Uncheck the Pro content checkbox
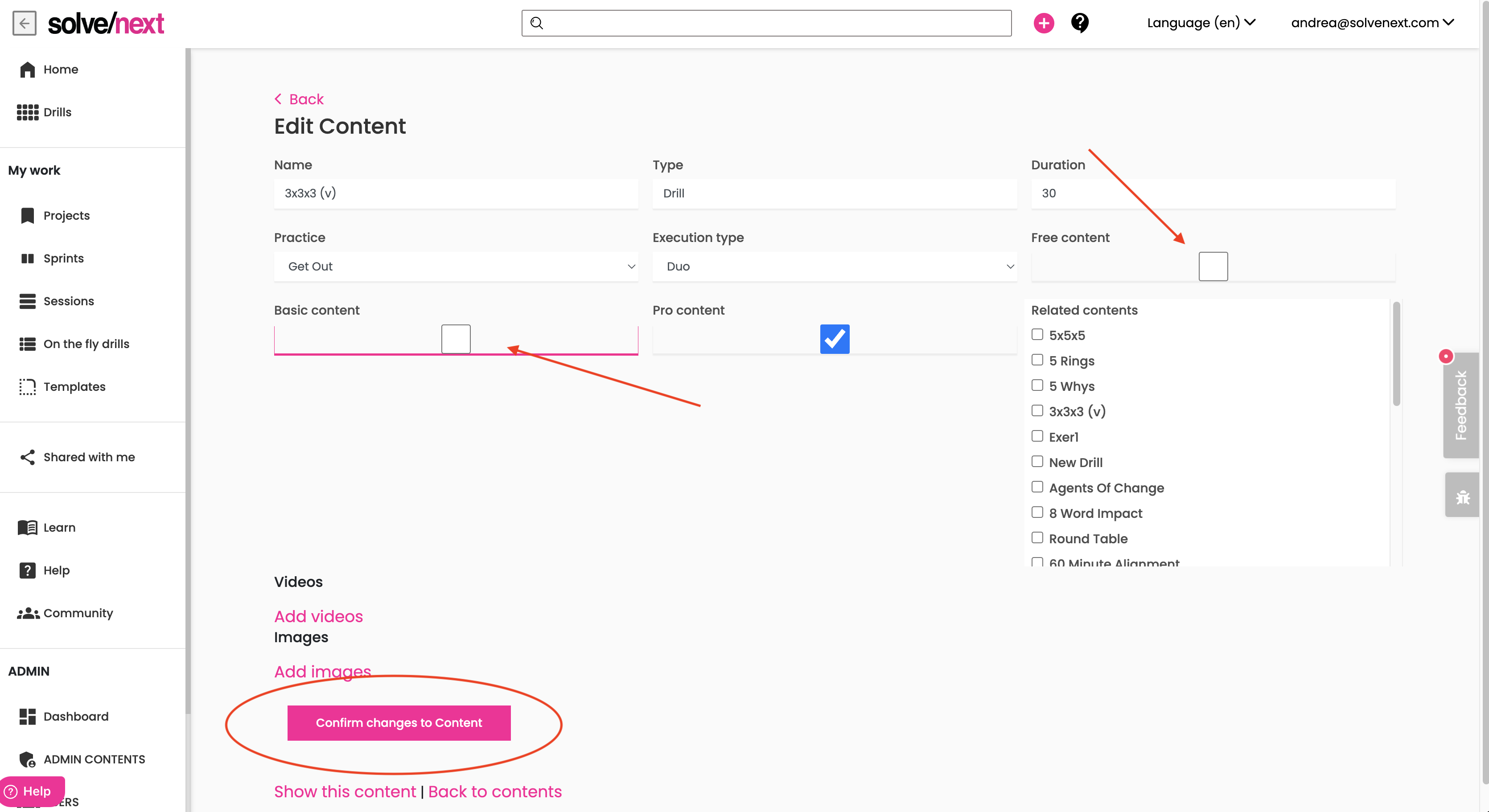 [834, 339]
